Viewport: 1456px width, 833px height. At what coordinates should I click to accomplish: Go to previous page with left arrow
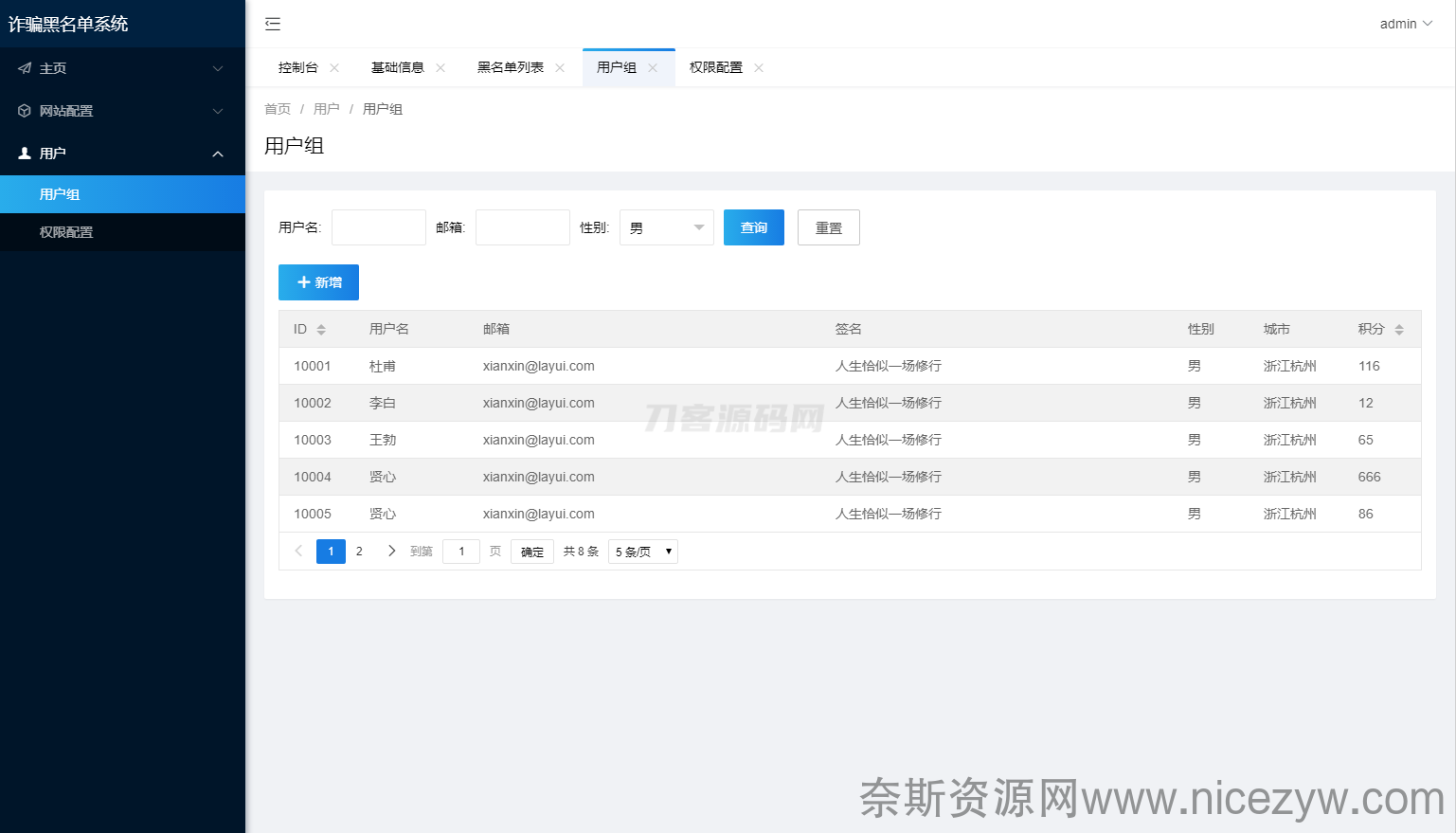pyautogui.click(x=298, y=551)
